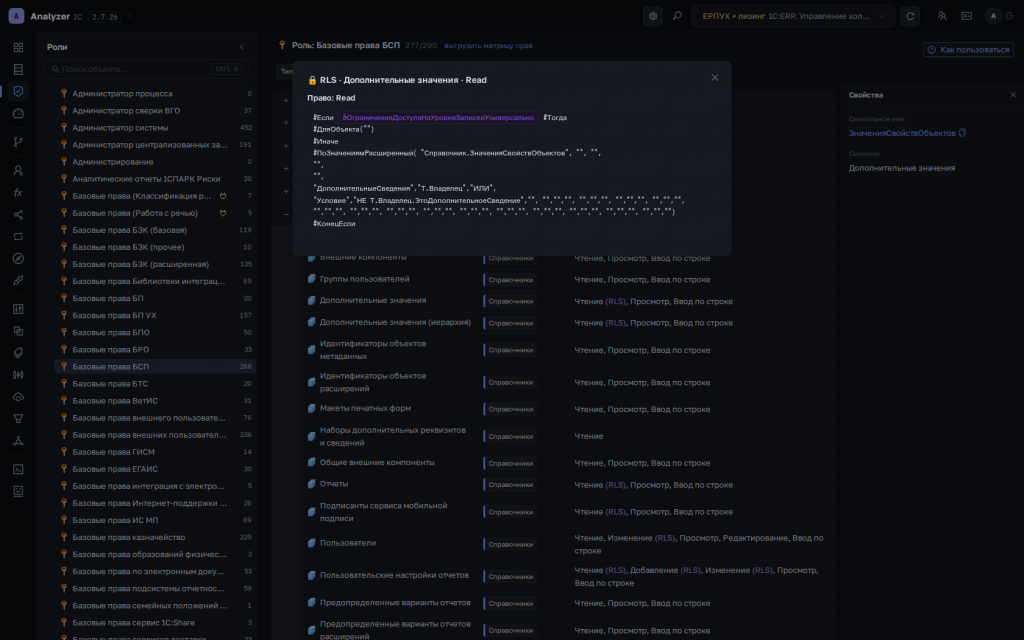1024x640 pixels.
Task: Select the Базовые права БП УХ role
Action: point(155,315)
